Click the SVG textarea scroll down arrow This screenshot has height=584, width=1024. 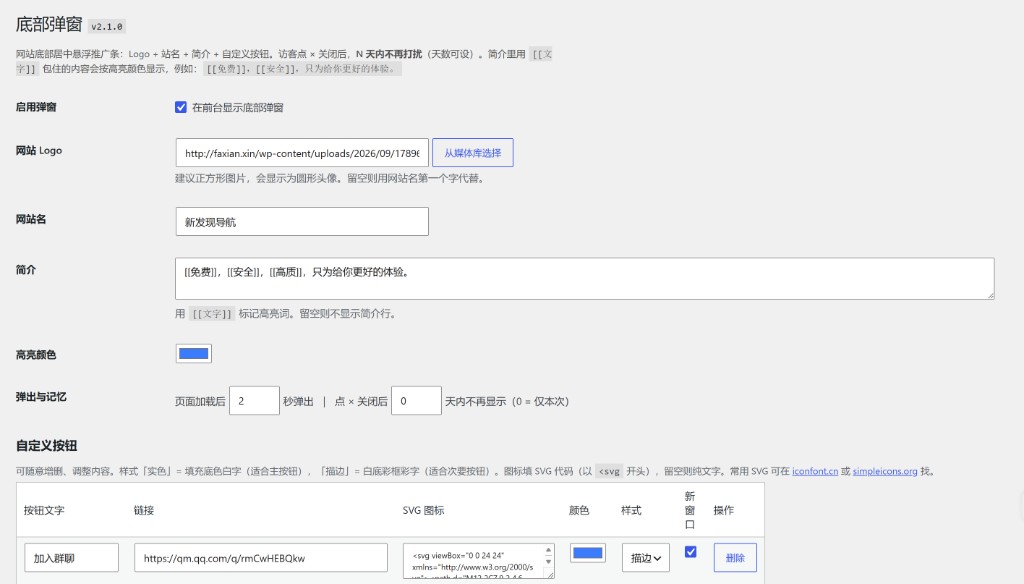549,561
